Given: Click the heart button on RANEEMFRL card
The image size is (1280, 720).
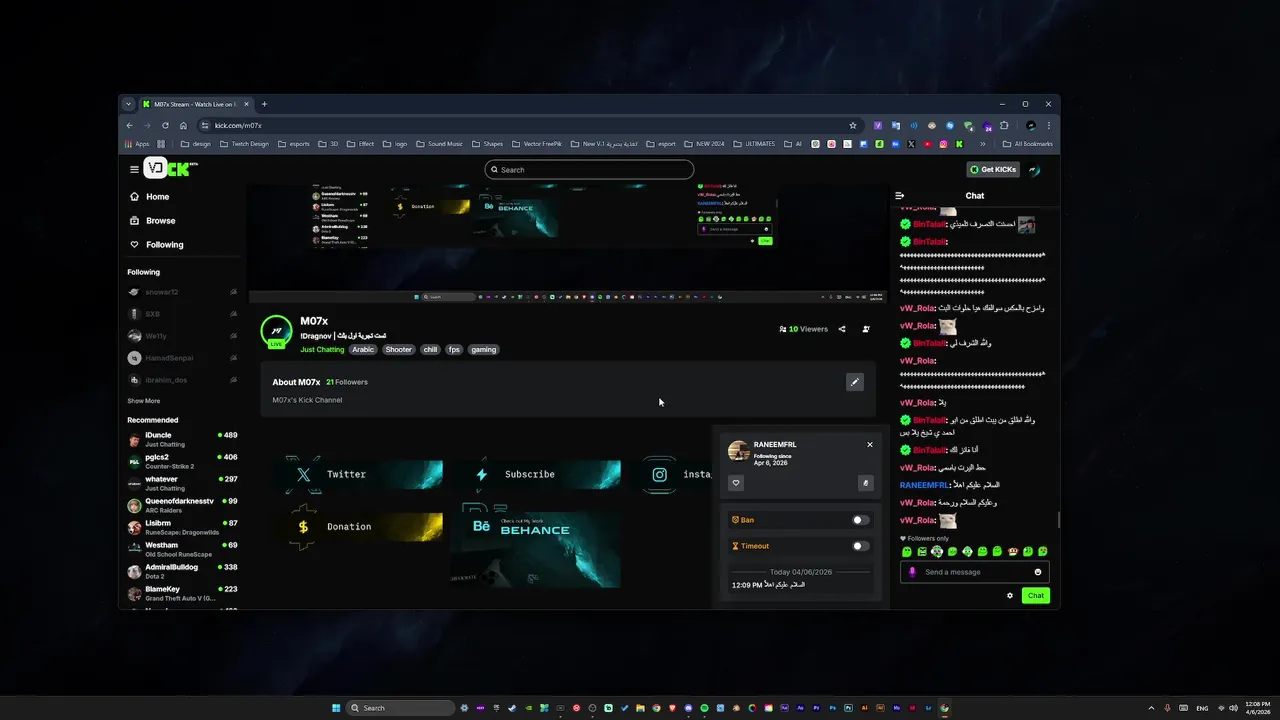Looking at the screenshot, I should 736,483.
